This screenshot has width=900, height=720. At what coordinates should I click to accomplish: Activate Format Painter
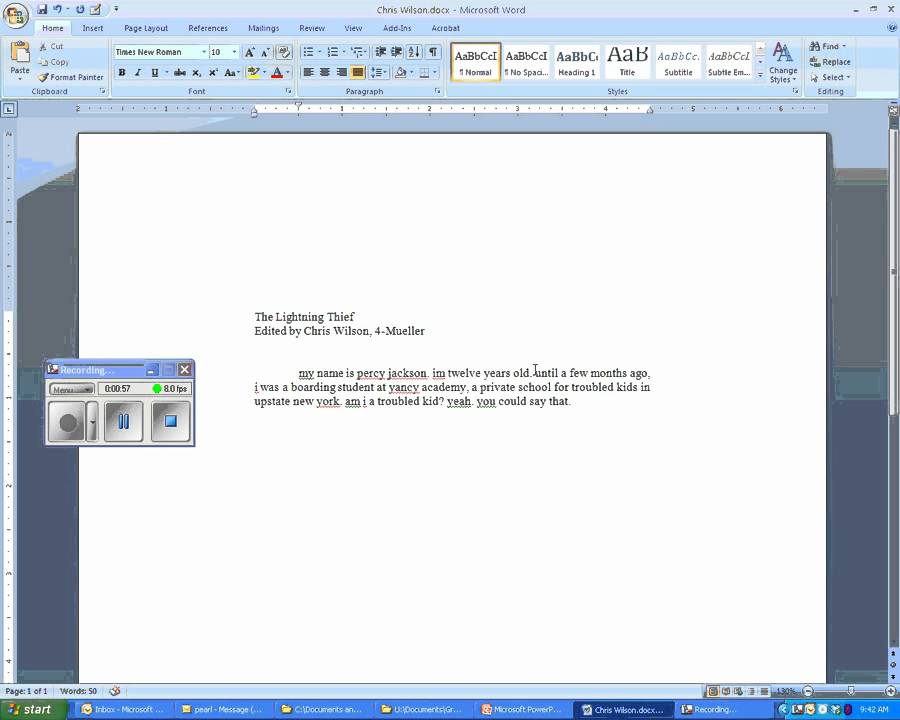(71, 77)
